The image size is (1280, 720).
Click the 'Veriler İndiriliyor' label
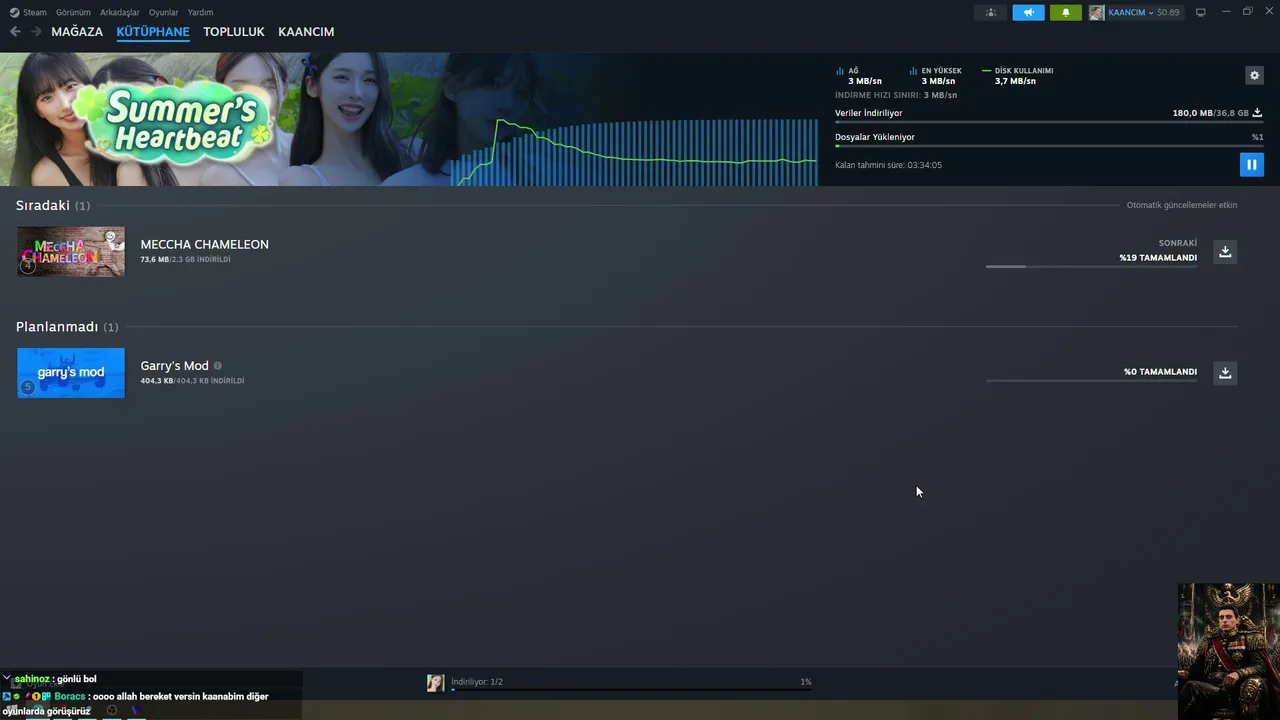click(x=868, y=113)
